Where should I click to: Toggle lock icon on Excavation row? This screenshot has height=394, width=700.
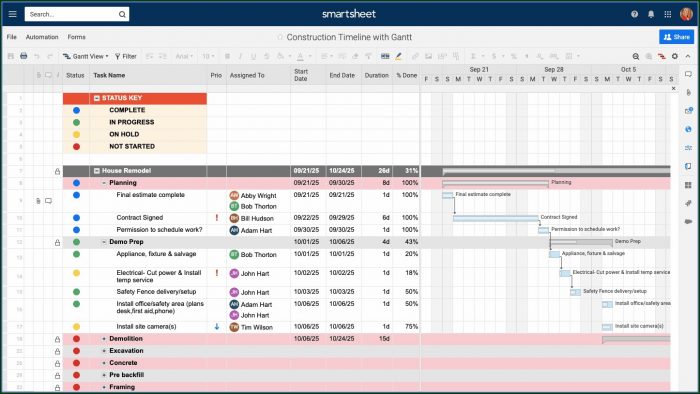click(x=58, y=351)
